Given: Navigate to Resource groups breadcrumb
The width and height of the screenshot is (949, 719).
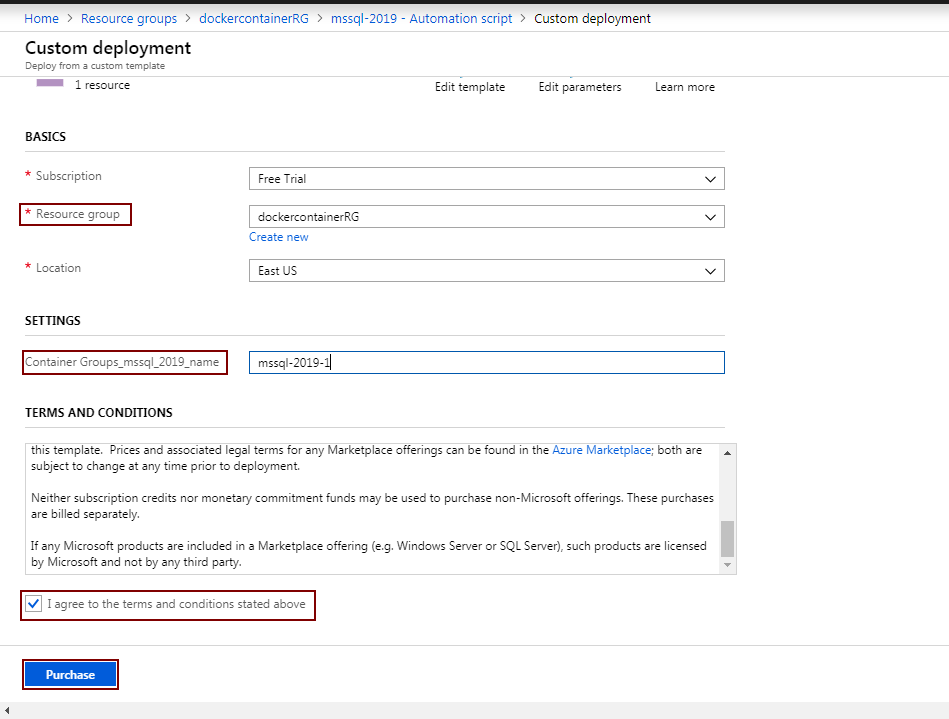Looking at the screenshot, I should click(129, 18).
